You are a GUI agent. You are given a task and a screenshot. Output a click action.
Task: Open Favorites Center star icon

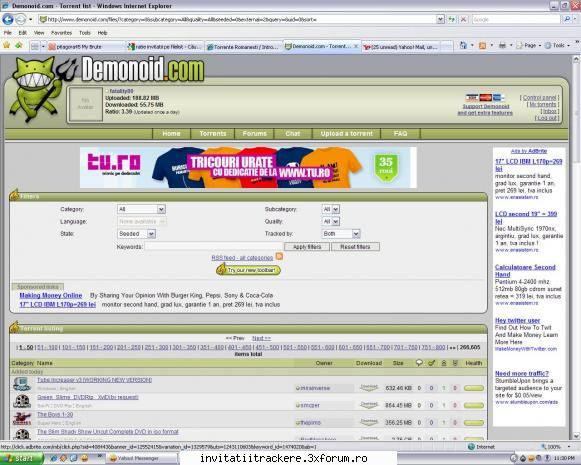[x=6, y=45]
